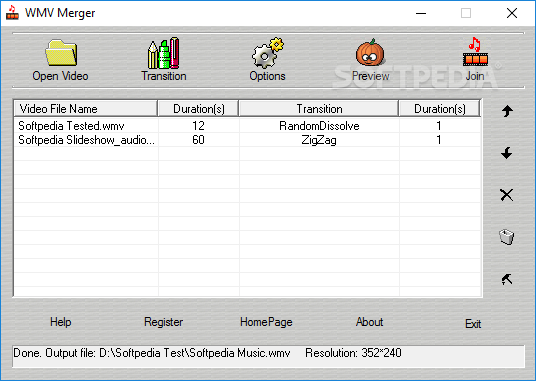Start merging with the Join filmstrip icon
Image resolution: width=536 pixels, height=381 pixels.
click(x=475, y=52)
